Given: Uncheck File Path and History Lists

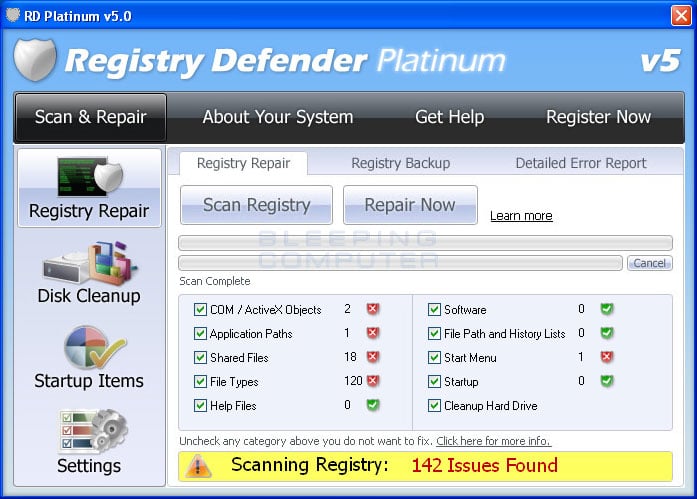Looking at the screenshot, I should [434, 333].
